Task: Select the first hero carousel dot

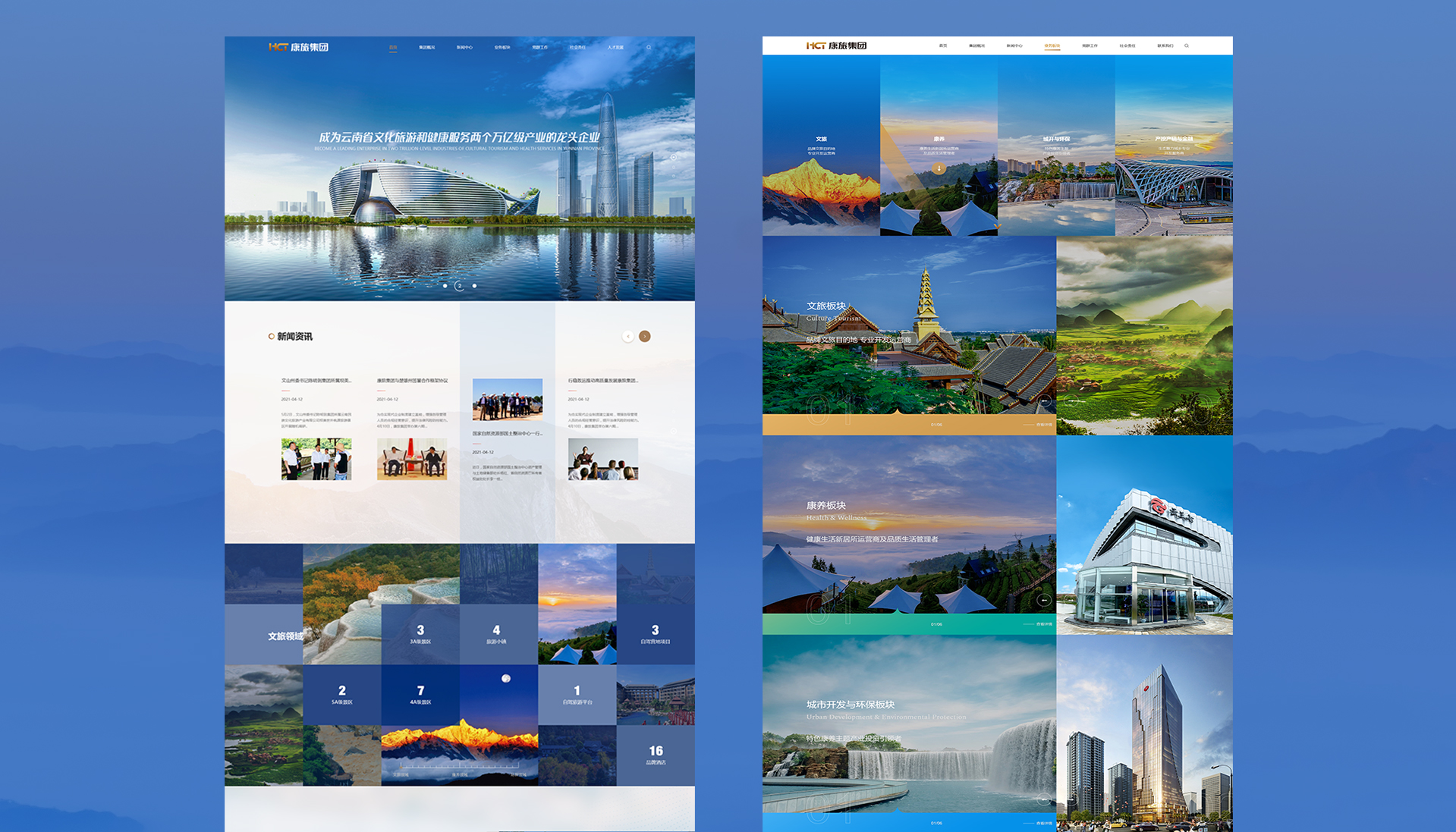Action: (x=445, y=286)
